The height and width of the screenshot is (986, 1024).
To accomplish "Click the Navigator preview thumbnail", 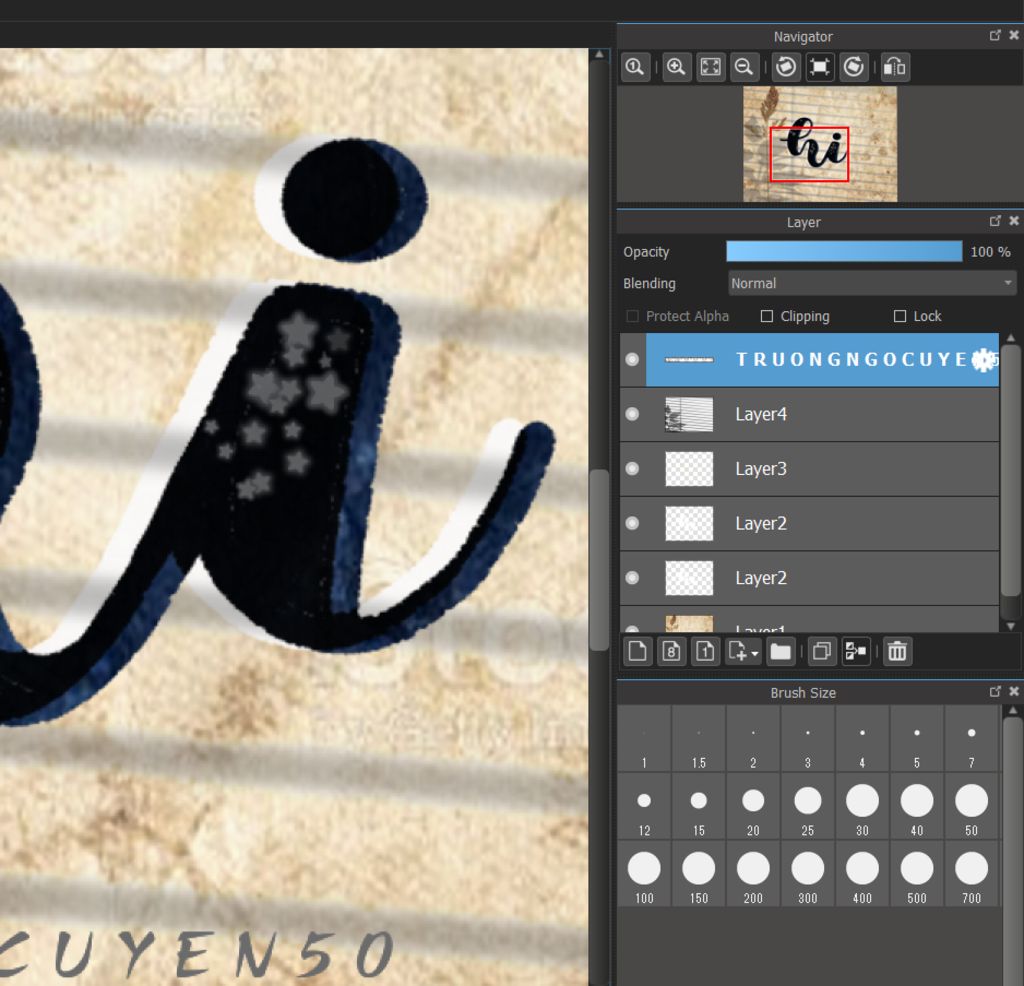I will coord(820,144).
